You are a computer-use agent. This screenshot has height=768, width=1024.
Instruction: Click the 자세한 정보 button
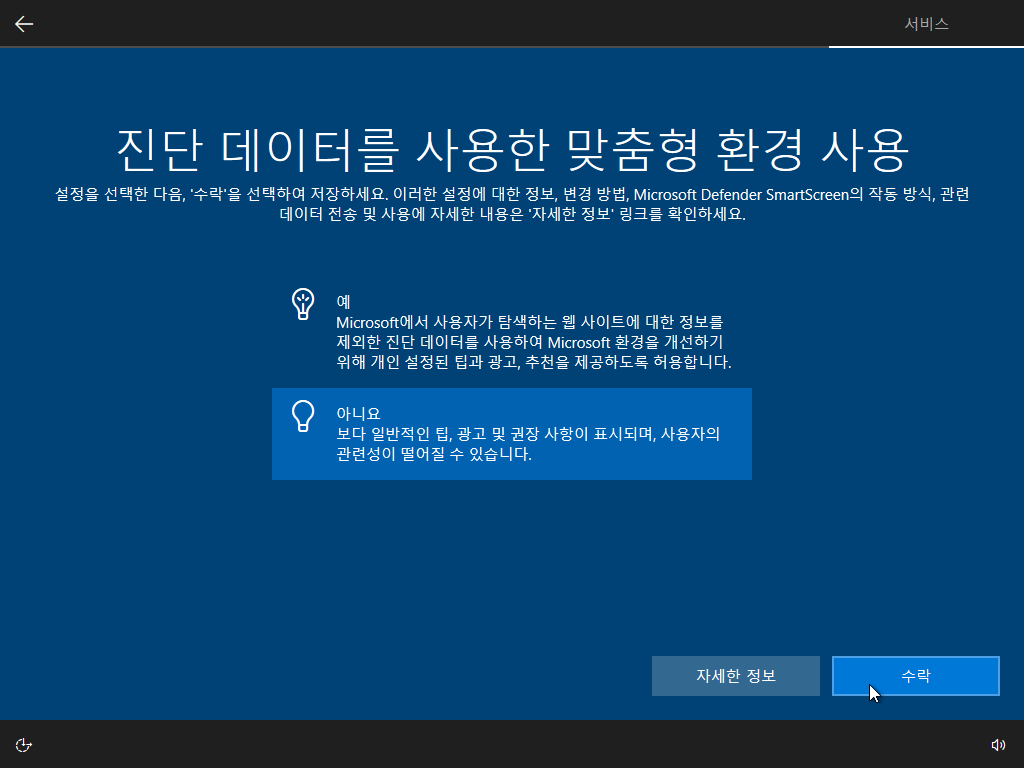[x=735, y=676]
